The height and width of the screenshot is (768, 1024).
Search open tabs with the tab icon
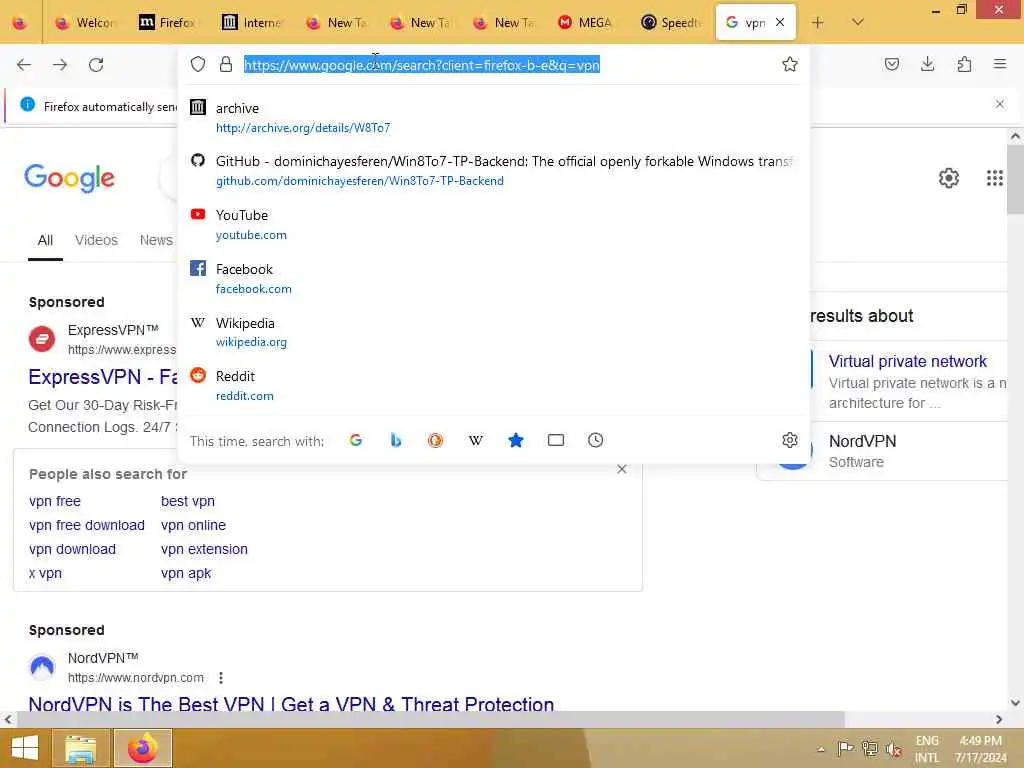(x=556, y=440)
